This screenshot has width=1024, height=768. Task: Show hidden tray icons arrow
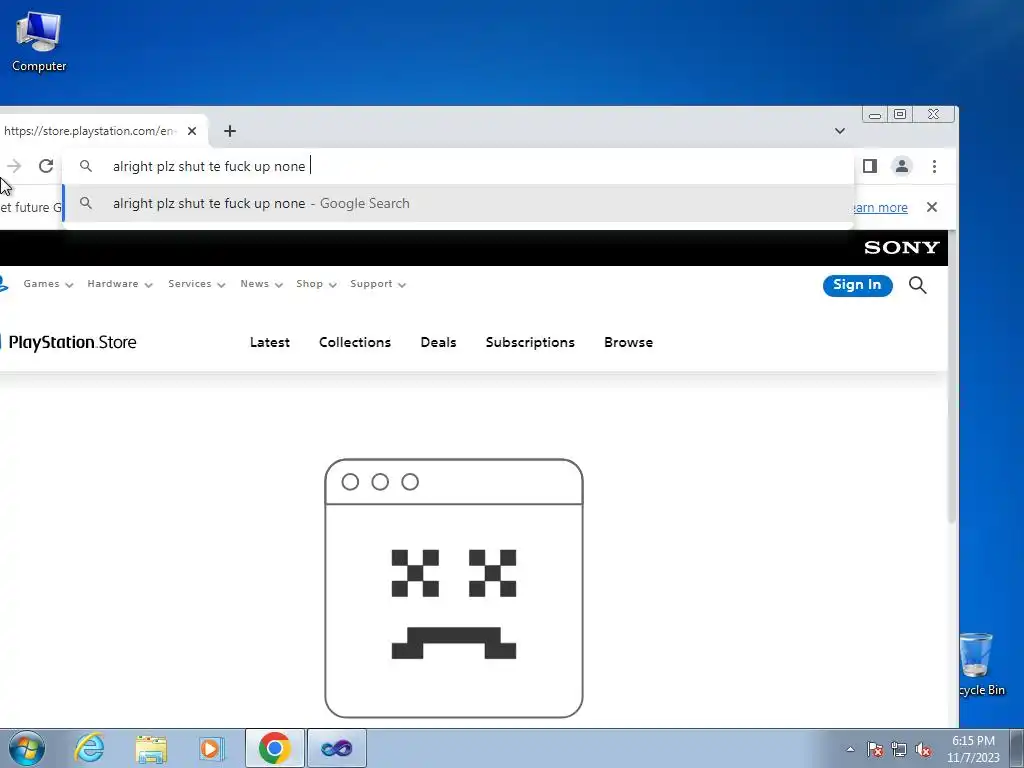pos(850,749)
